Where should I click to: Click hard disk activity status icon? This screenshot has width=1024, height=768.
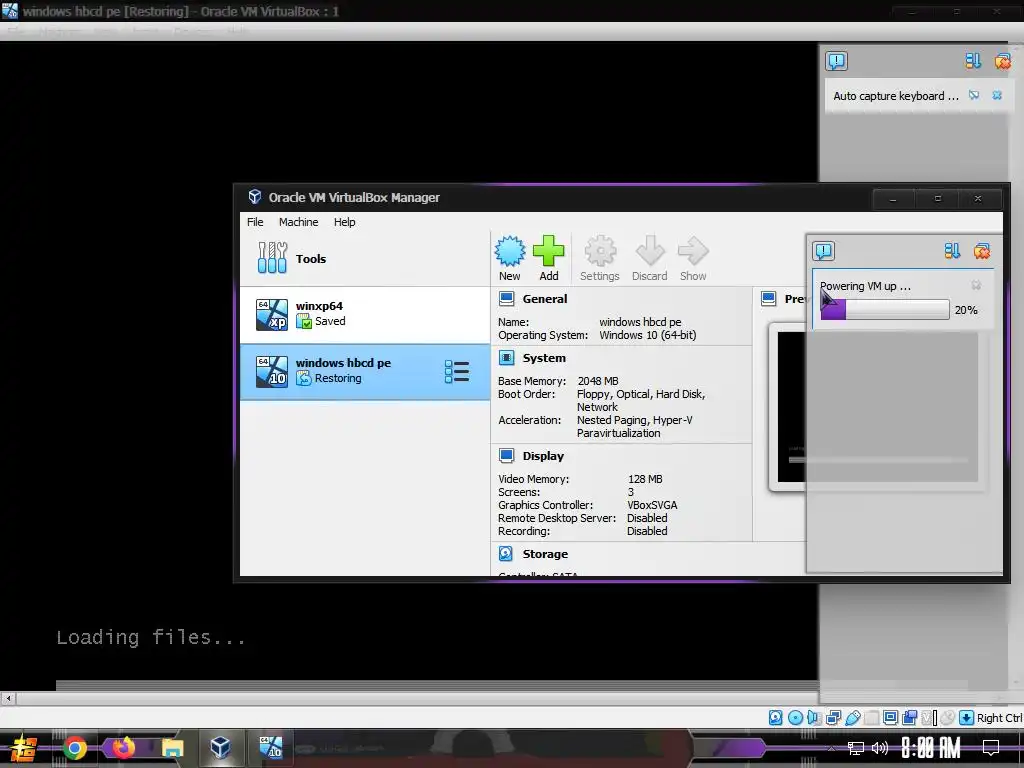pyautogui.click(x=775, y=718)
